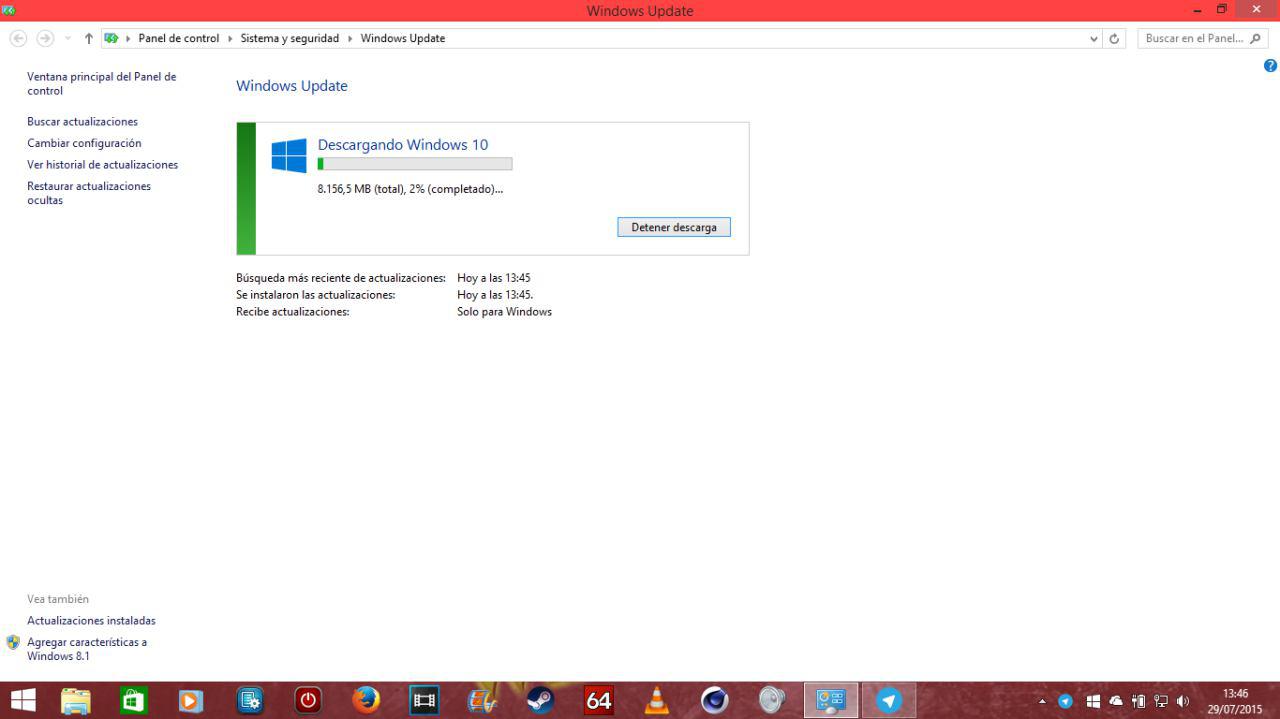The height and width of the screenshot is (719, 1280).
Task: Click the address bar location icon
Action: click(112, 38)
